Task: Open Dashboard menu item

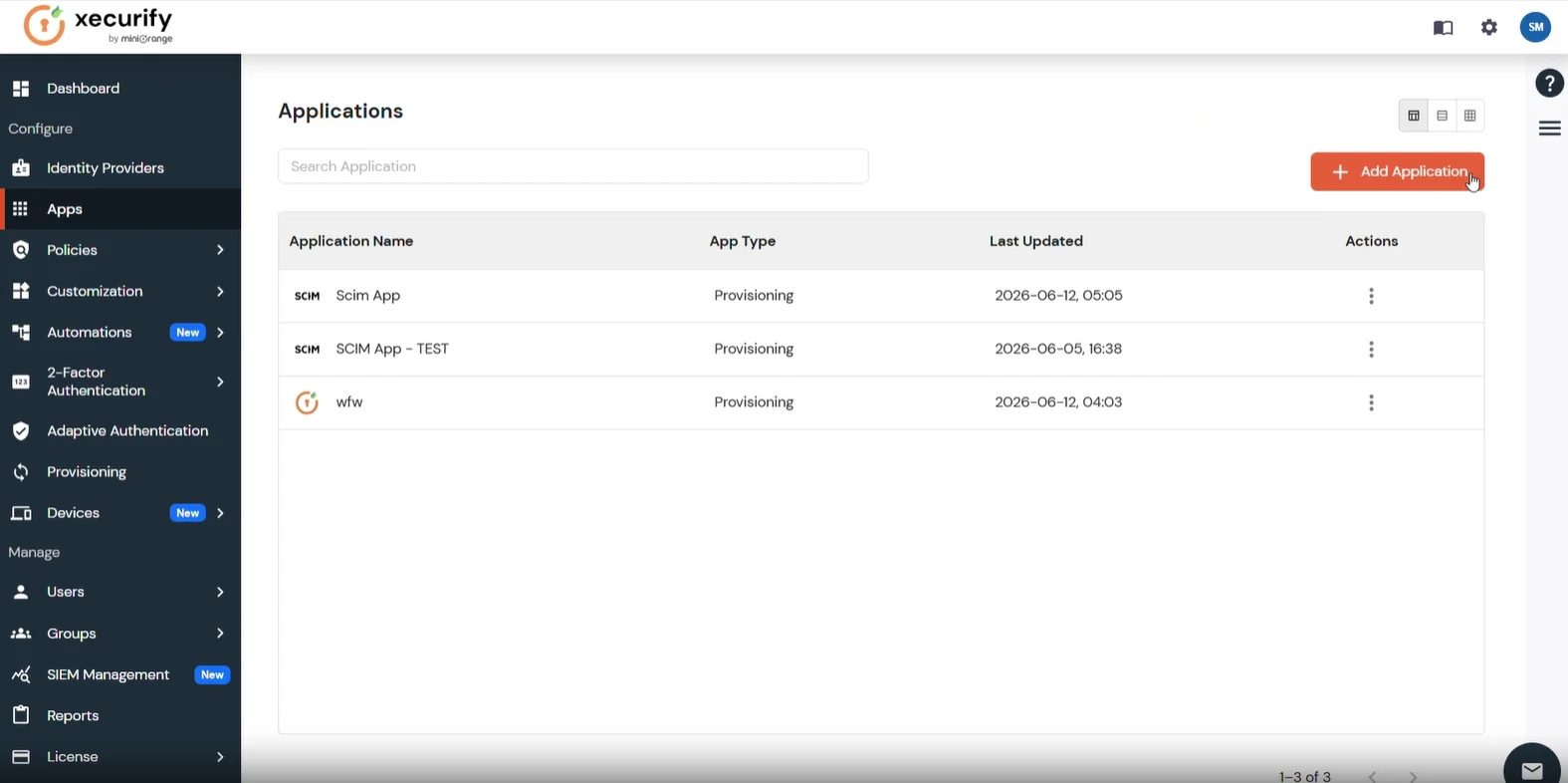Action: point(120,89)
